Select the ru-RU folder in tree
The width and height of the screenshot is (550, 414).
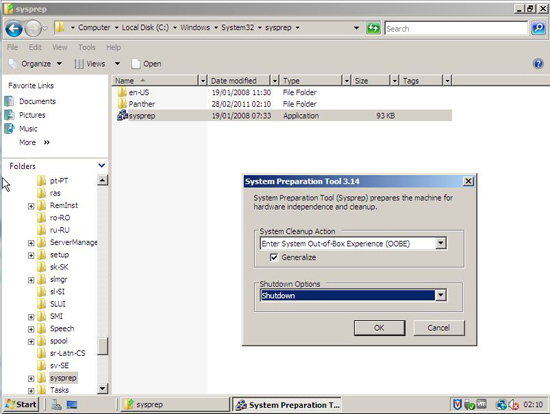tap(60, 230)
